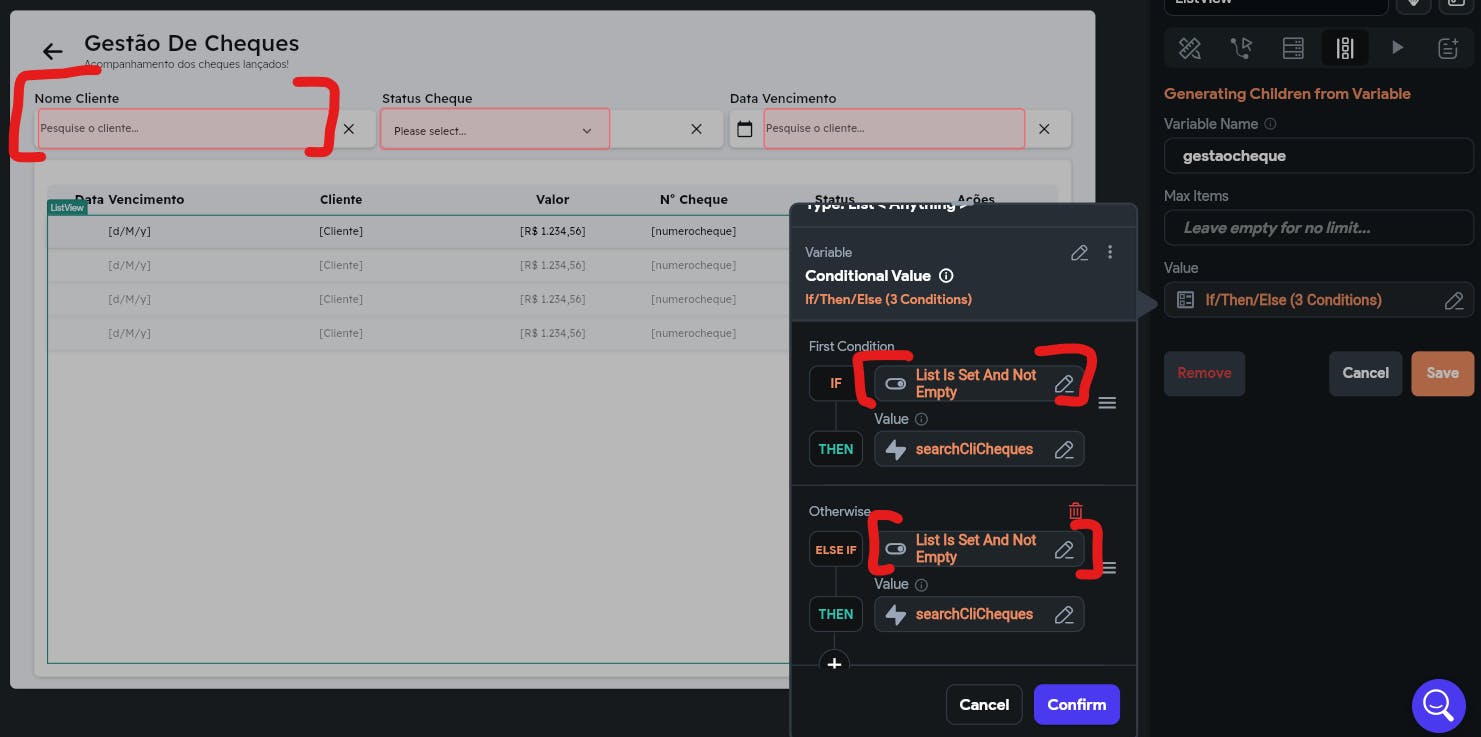Save the Generating Children settings

point(1442,373)
